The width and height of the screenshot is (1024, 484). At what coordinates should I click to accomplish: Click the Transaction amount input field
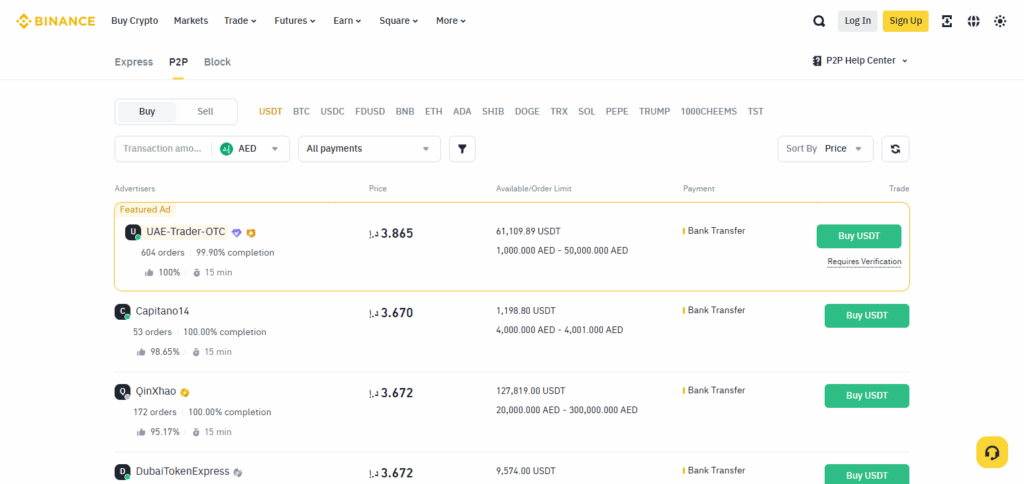click(x=163, y=149)
